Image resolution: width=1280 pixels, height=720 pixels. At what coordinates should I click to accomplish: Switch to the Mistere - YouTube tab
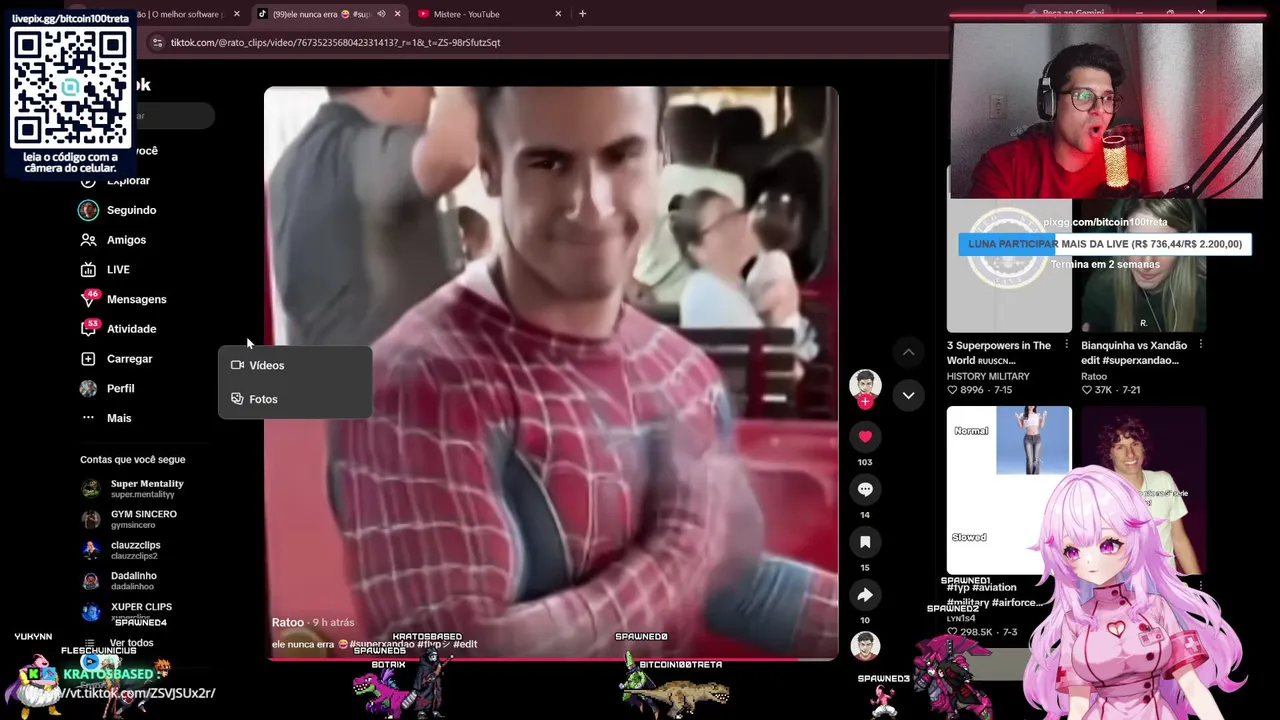click(x=466, y=14)
